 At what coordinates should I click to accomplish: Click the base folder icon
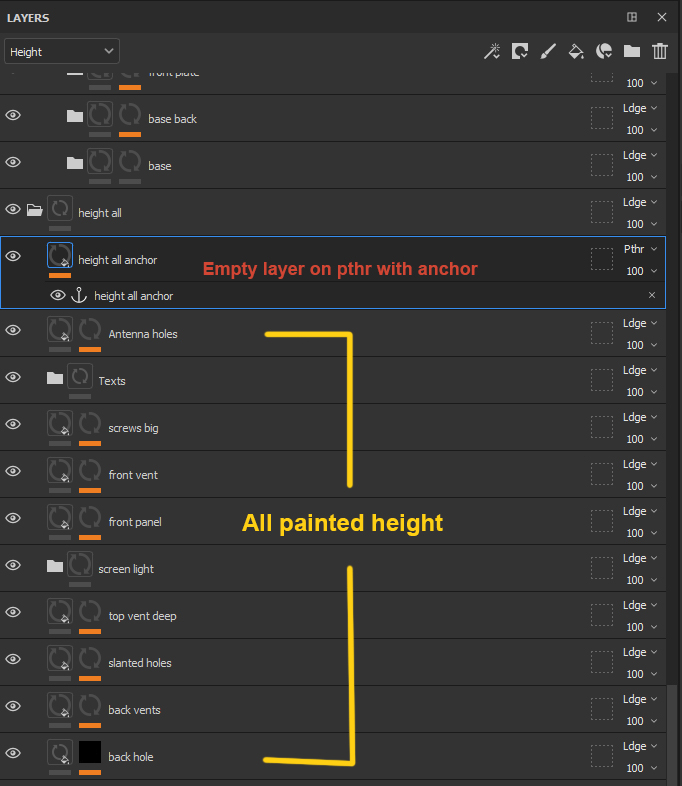tap(75, 163)
